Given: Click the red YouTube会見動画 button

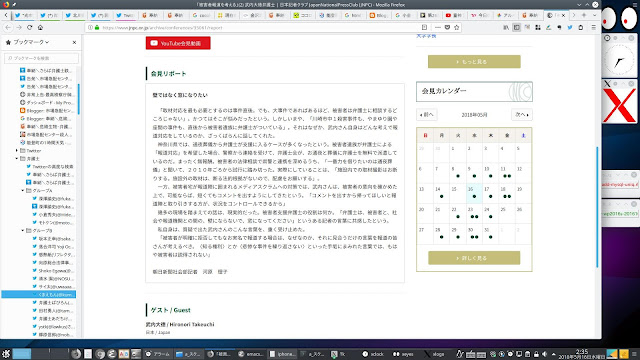Looking at the screenshot, I should coord(178,43).
